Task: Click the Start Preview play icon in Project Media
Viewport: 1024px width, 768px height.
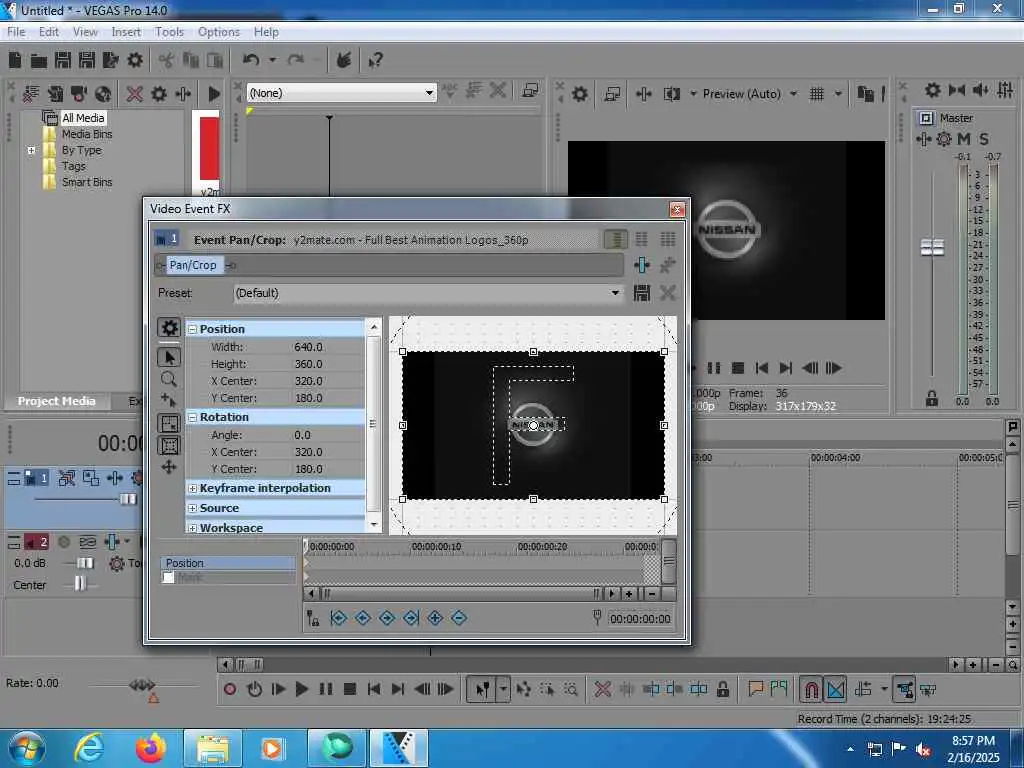Action: pos(214,94)
